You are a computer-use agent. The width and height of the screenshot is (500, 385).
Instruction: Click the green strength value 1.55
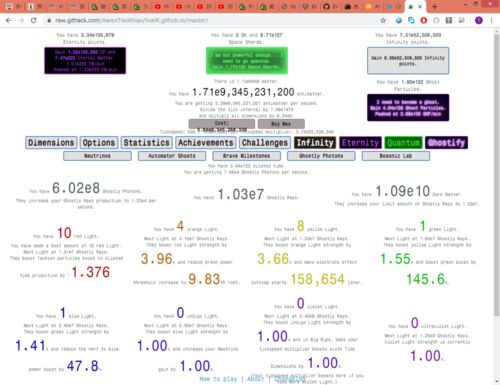(x=395, y=259)
